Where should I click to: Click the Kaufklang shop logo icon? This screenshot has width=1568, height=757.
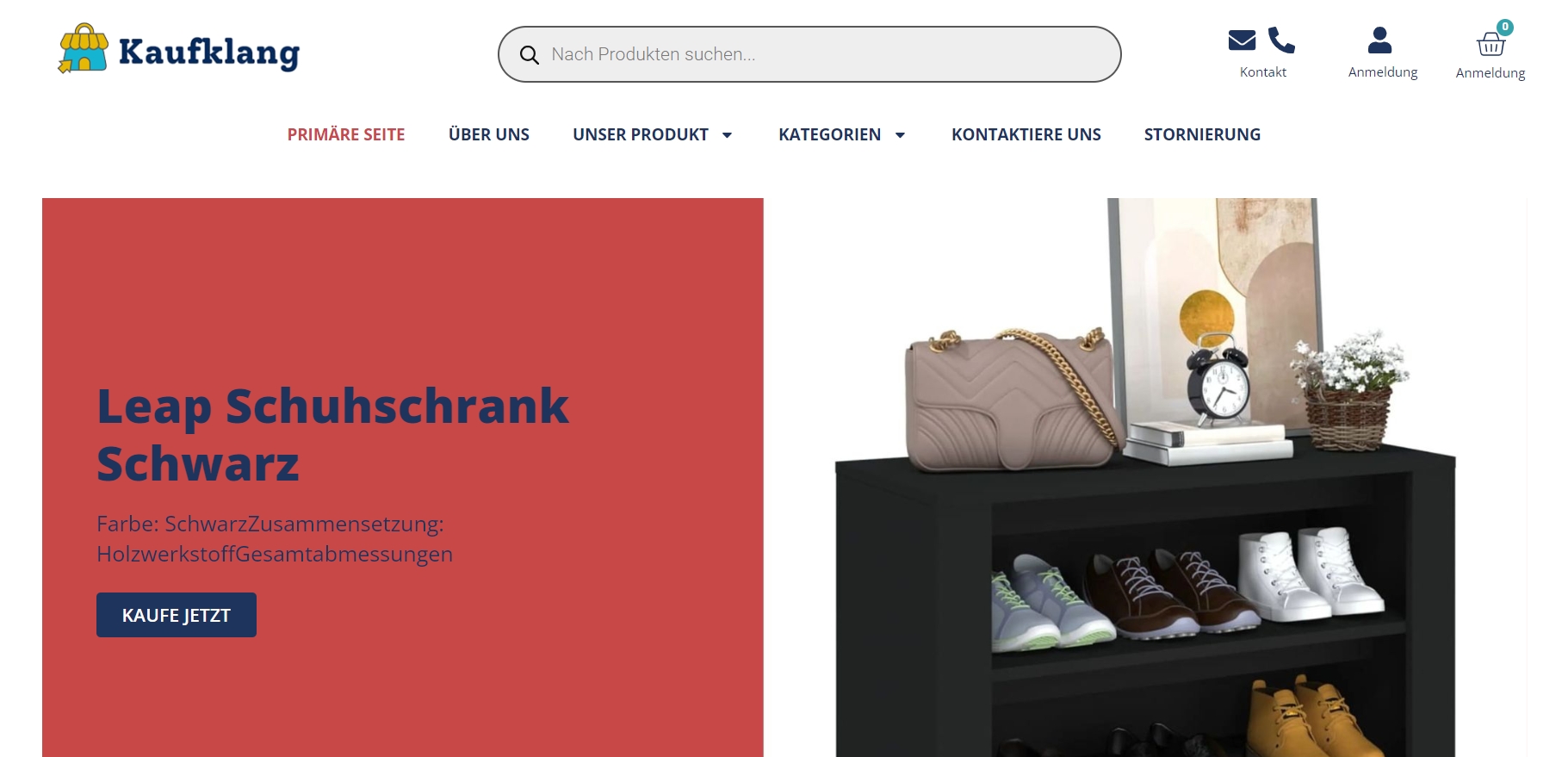pyautogui.click(x=84, y=48)
